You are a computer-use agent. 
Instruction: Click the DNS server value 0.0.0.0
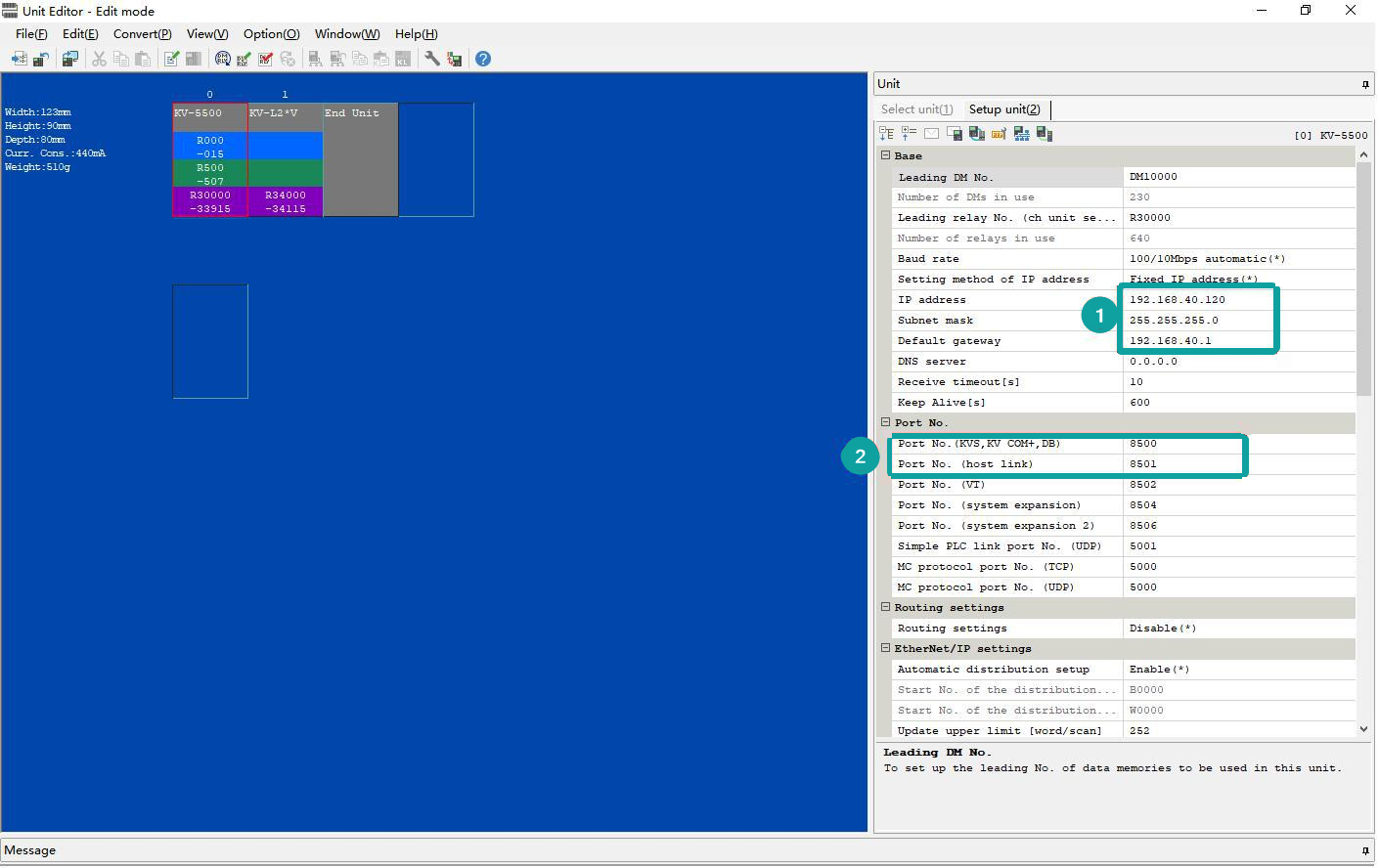point(1153,362)
